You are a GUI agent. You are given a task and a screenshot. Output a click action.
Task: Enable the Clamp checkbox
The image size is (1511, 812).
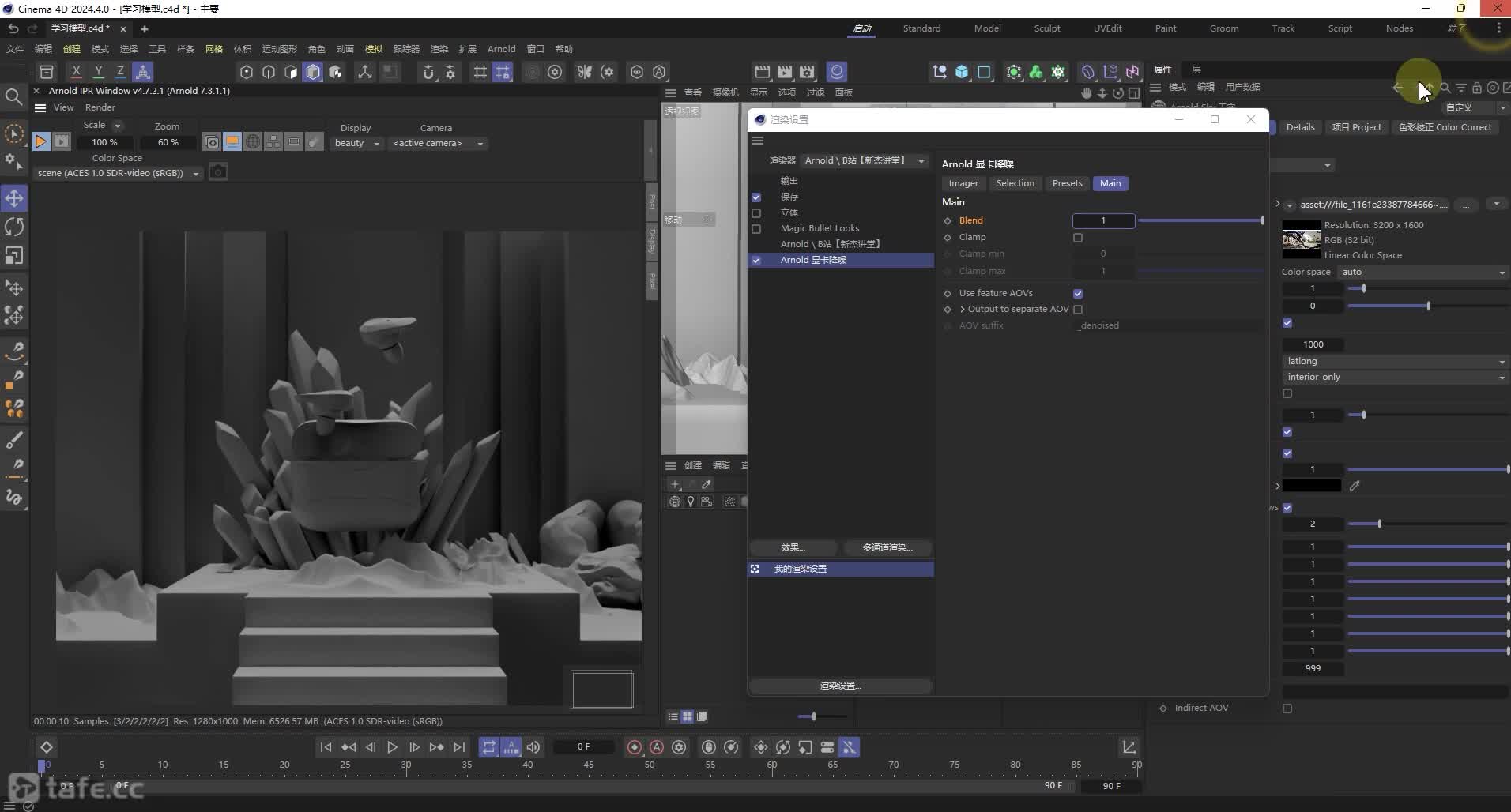click(x=1078, y=238)
